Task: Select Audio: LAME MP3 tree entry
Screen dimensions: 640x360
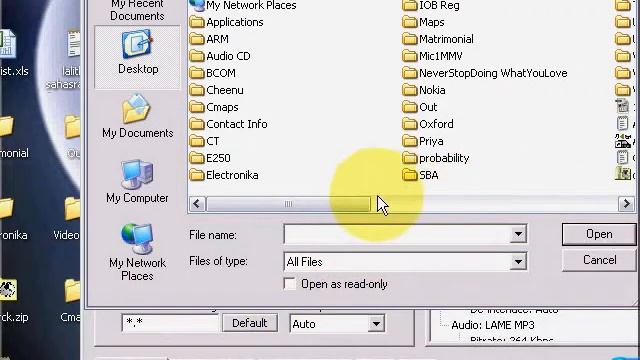Action: [493, 325]
